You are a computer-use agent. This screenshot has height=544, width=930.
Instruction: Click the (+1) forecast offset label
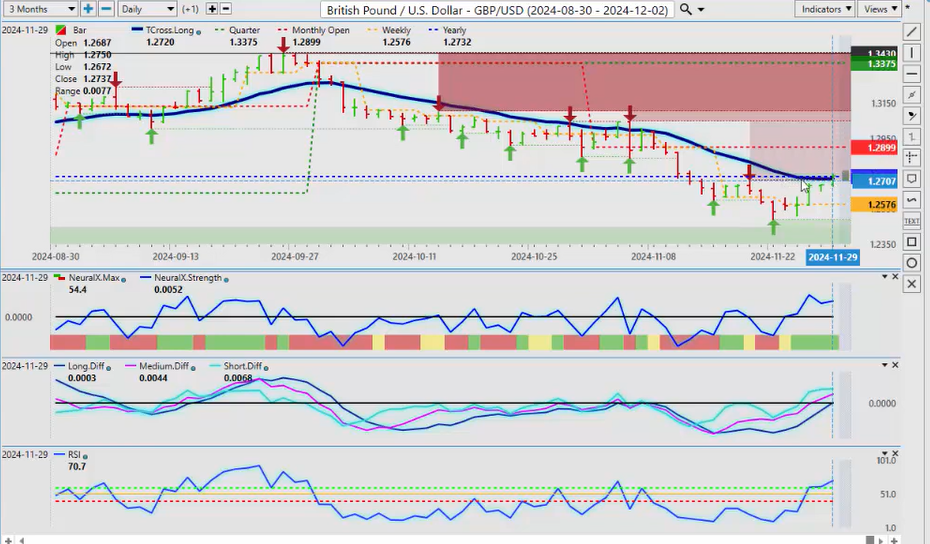tap(190, 9)
